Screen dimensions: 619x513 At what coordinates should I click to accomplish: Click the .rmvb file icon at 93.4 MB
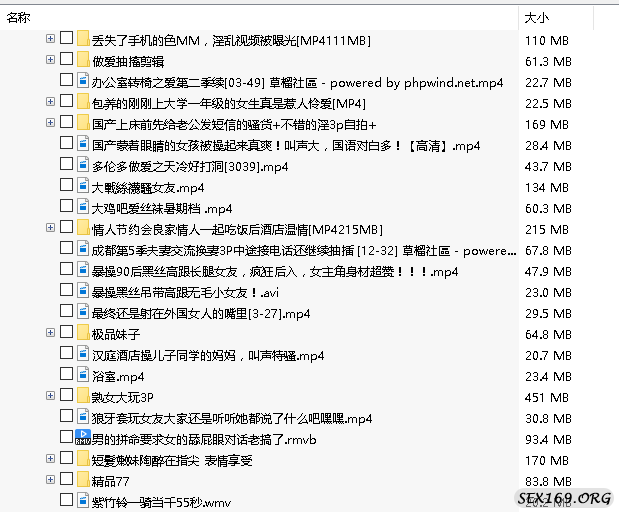[x=83, y=438]
